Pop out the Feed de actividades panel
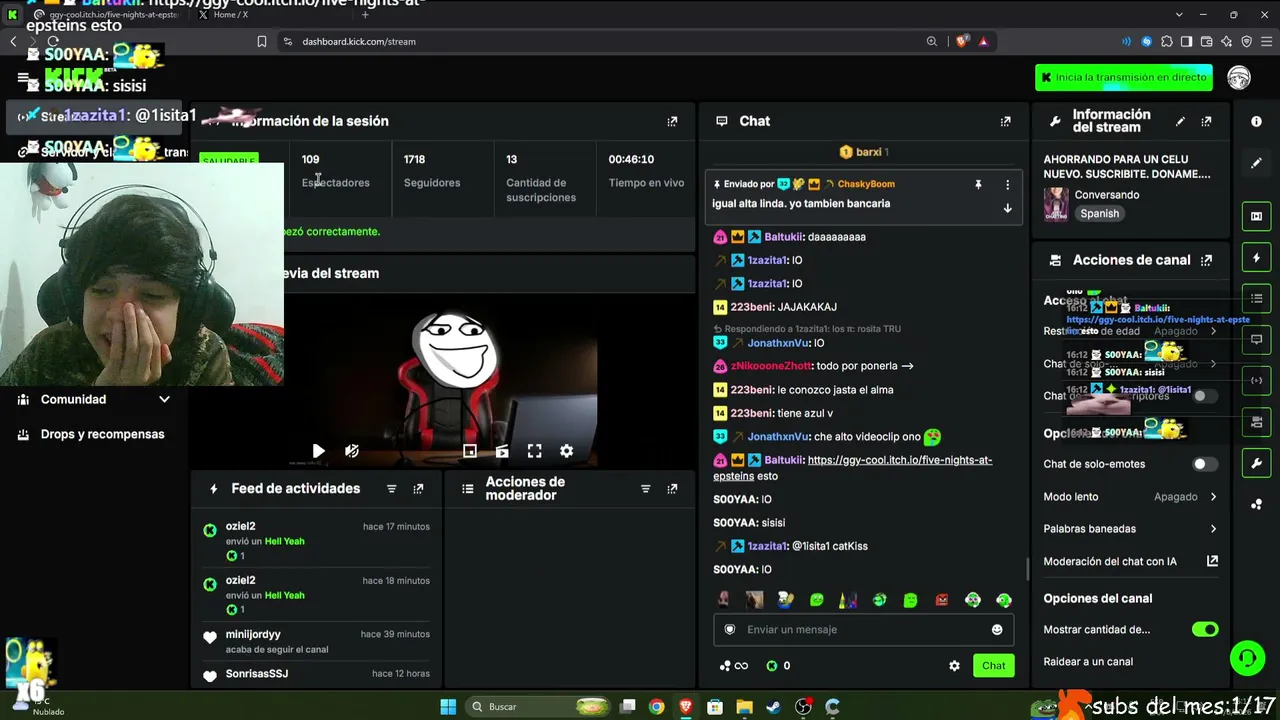 click(418, 489)
